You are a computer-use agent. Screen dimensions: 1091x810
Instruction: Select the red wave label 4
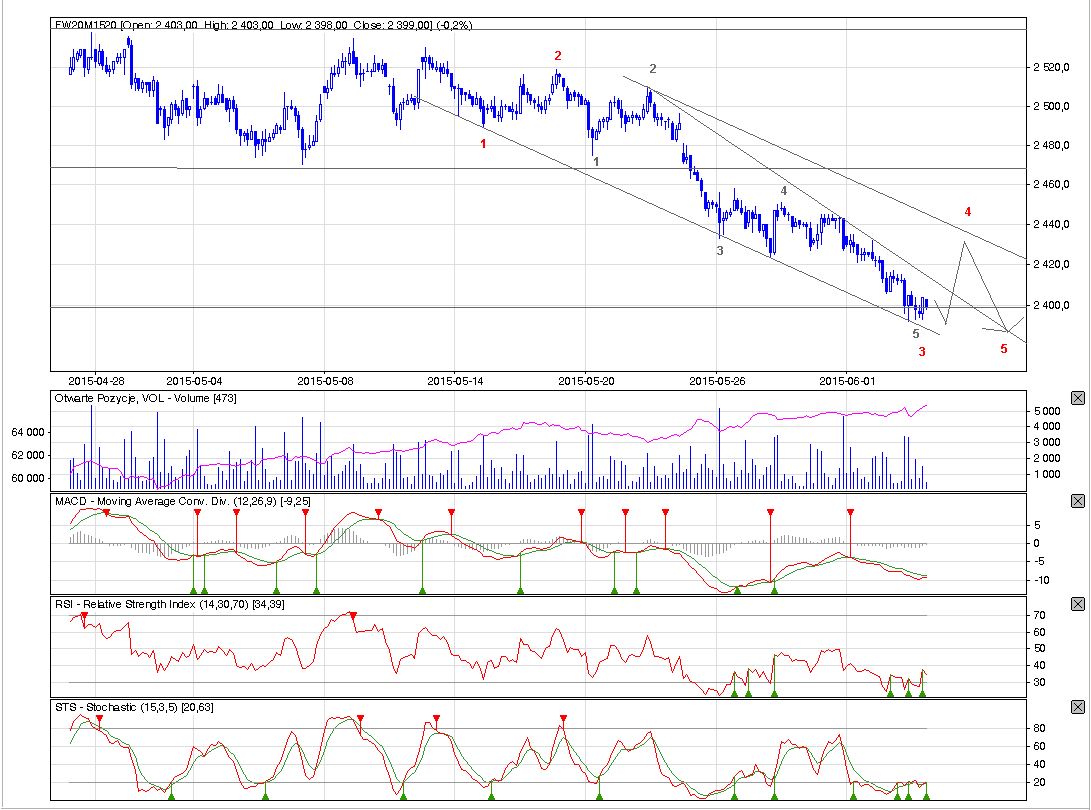pos(968,211)
